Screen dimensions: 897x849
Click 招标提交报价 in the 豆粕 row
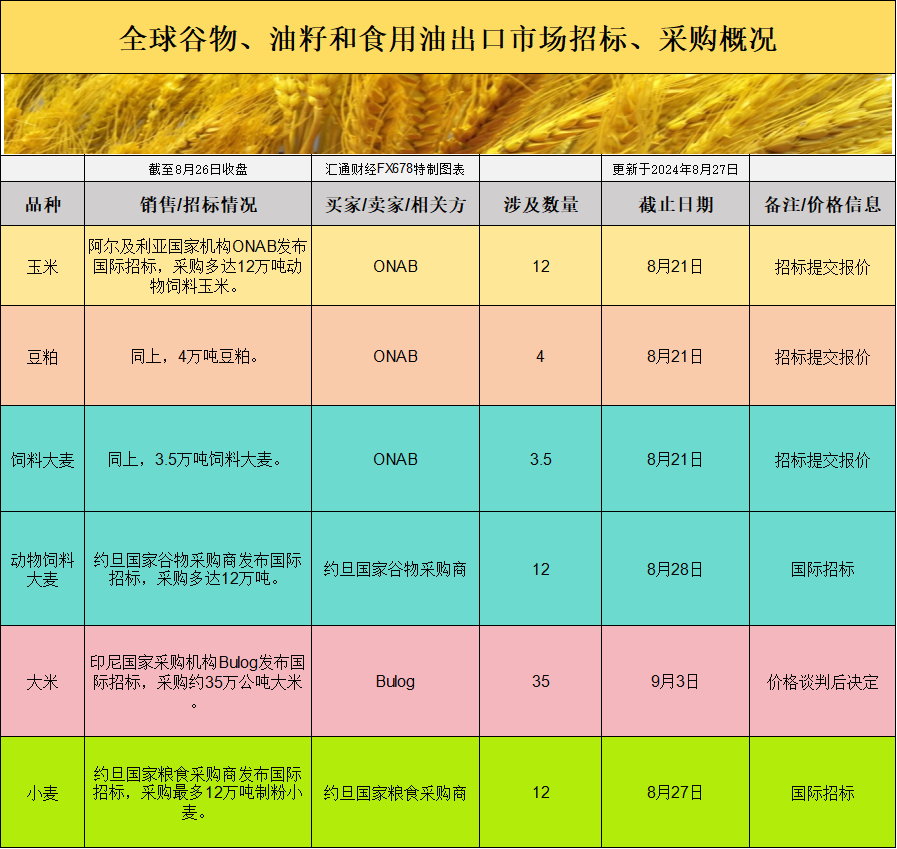[823, 356]
